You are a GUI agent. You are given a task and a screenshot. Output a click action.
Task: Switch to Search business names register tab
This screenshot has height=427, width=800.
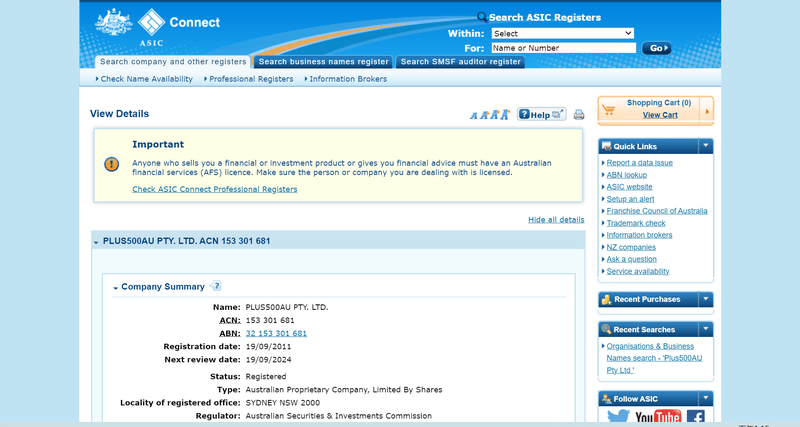(x=323, y=62)
